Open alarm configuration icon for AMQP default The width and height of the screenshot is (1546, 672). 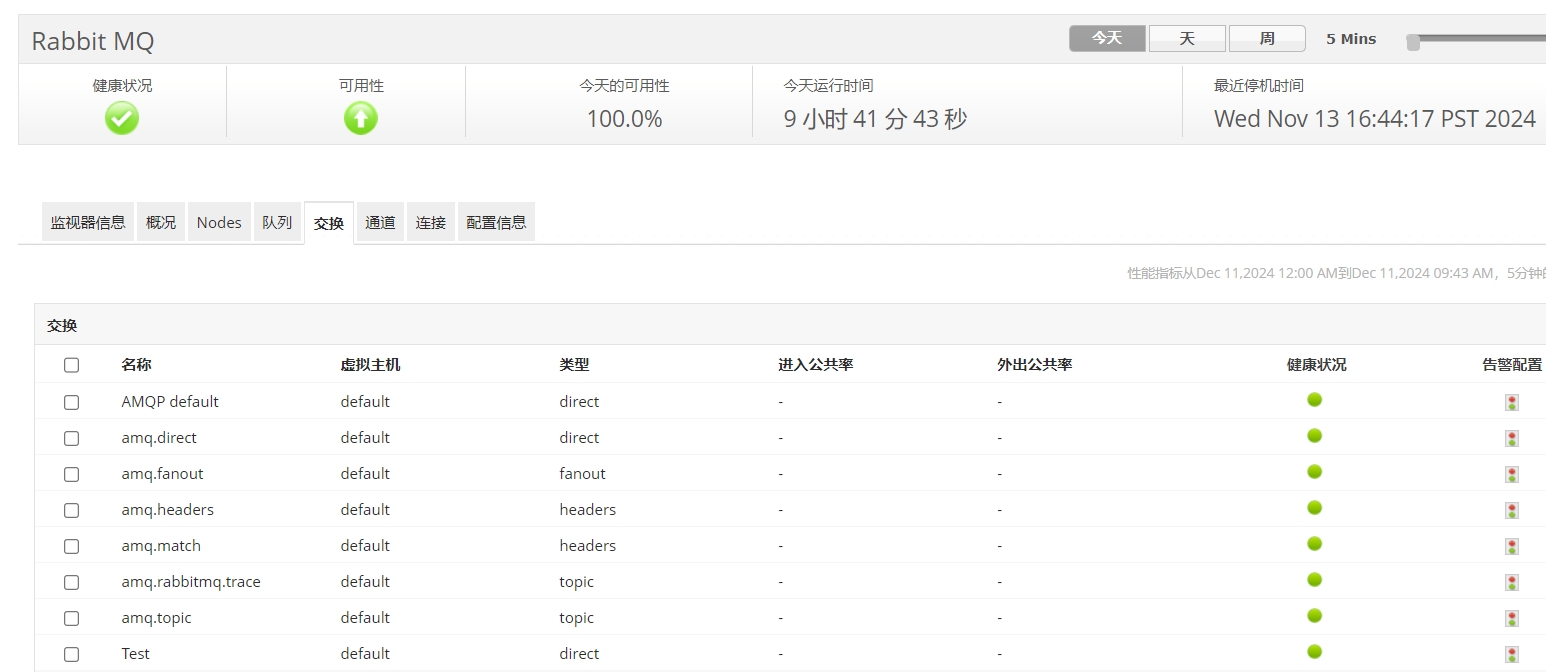[1512, 402]
